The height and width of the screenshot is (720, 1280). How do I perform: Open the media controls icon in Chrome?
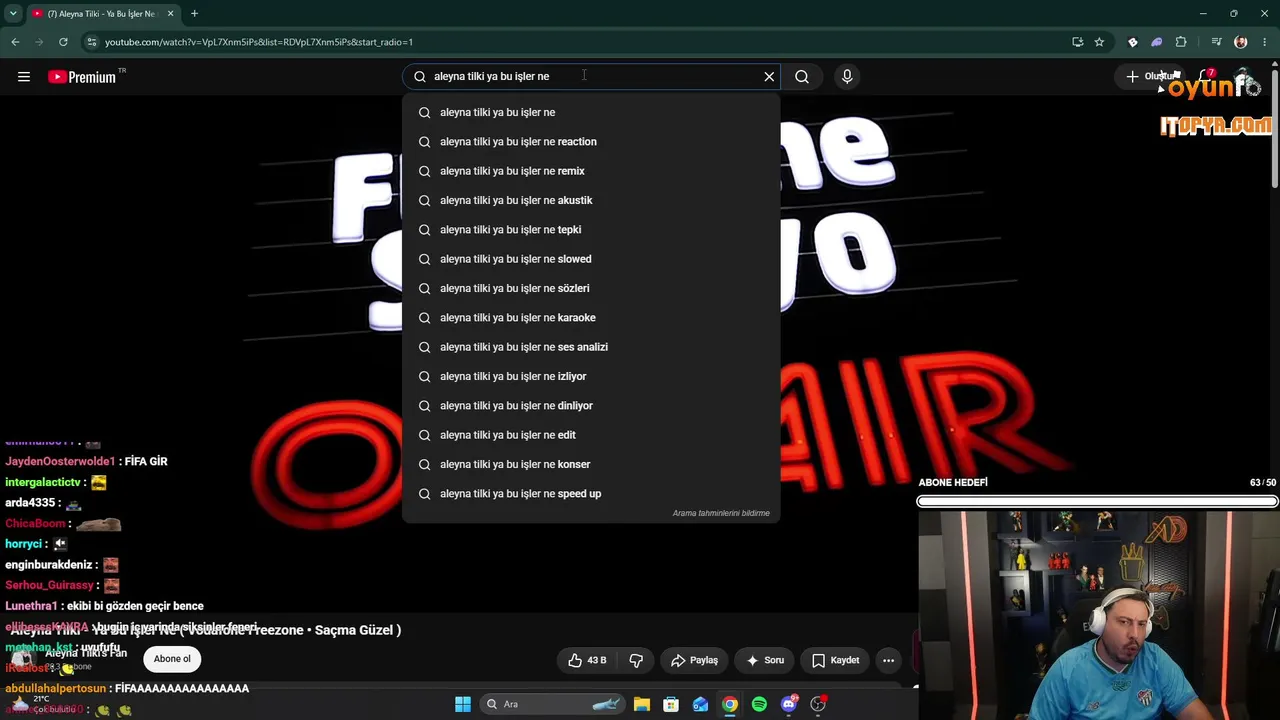pyautogui.click(x=1216, y=42)
